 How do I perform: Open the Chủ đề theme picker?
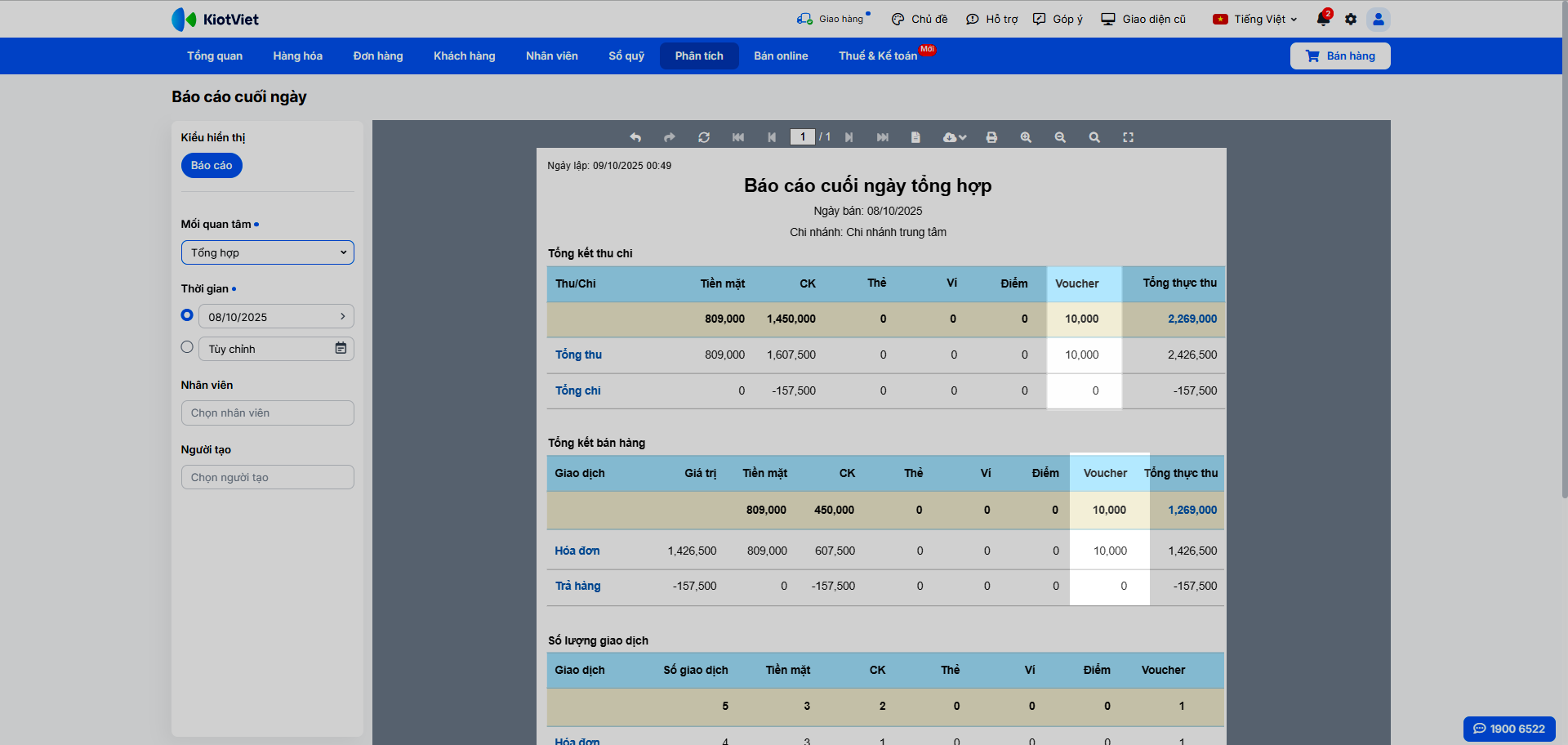tap(920, 19)
